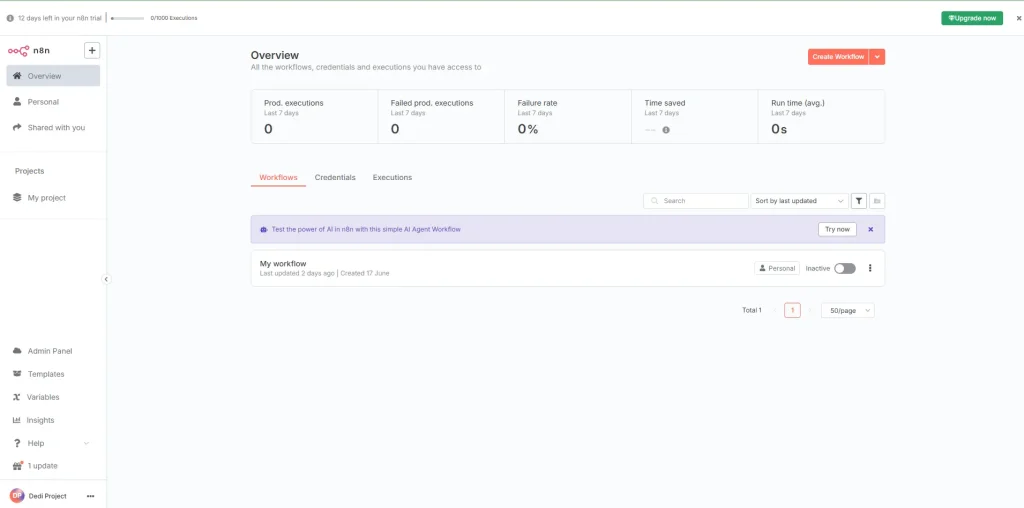Expand the Help menu
Image resolution: width=1024 pixels, height=508 pixels.
click(53, 443)
